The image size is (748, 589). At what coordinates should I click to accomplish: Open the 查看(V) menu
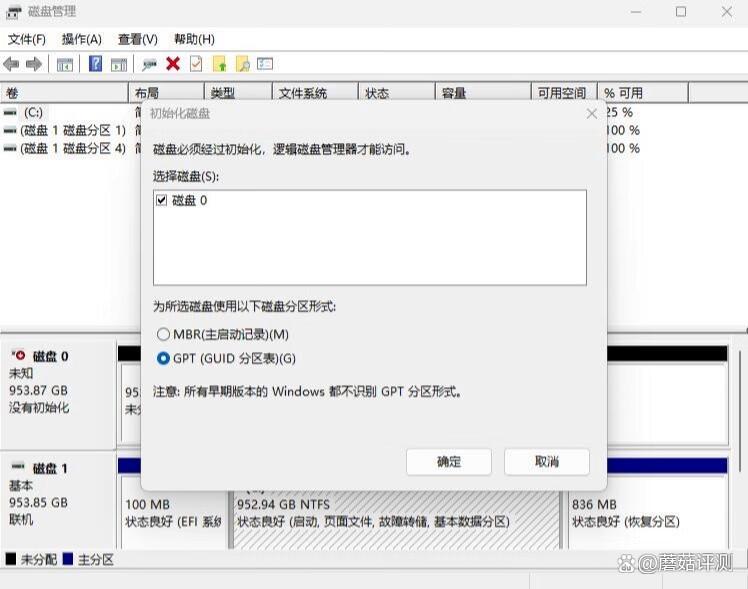(138, 39)
